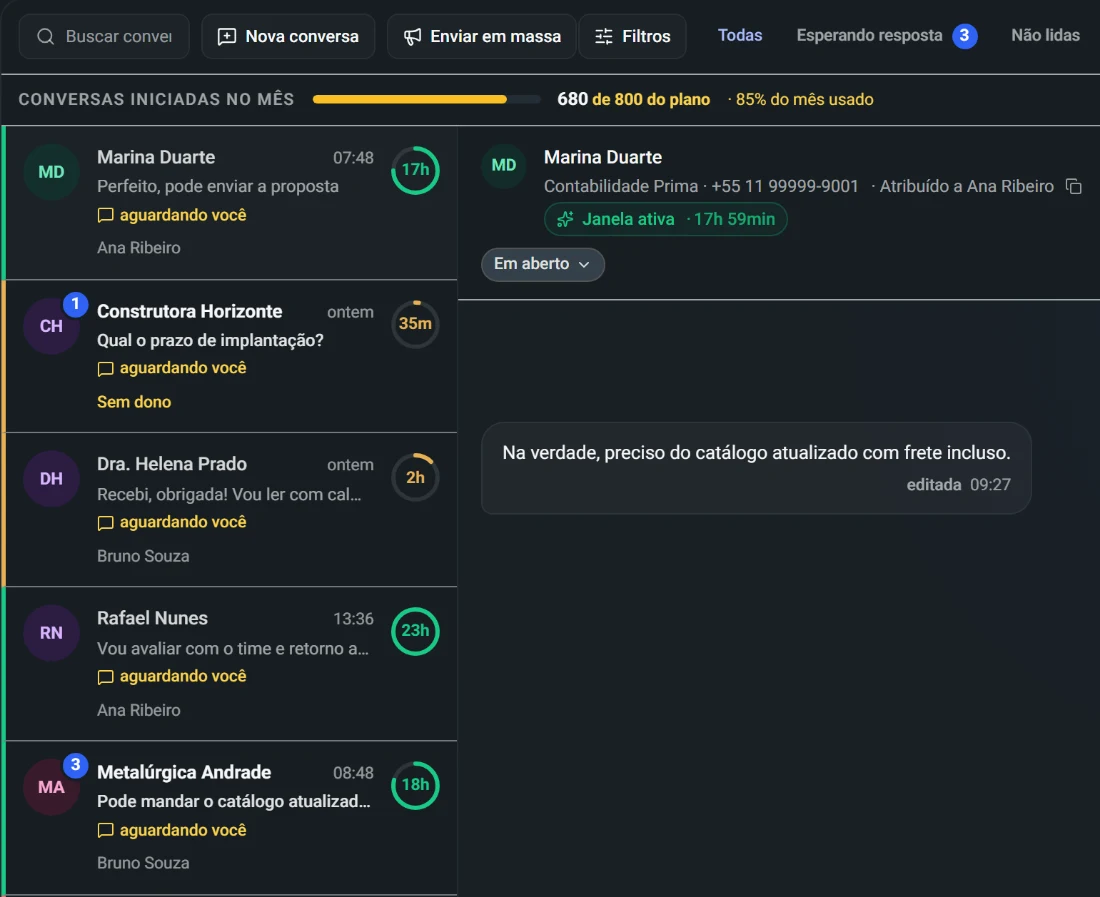Click Bruno Souza owner on Helena Prado row

pyautogui.click(x=143, y=556)
